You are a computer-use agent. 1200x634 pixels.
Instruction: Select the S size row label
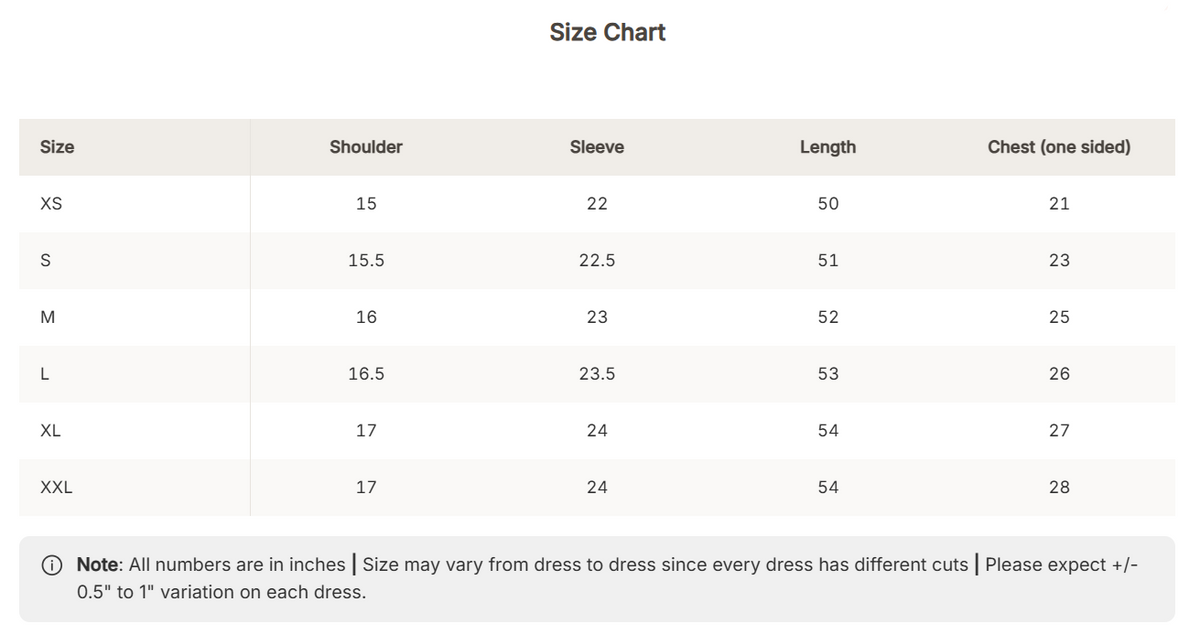[x=45, y=261]
